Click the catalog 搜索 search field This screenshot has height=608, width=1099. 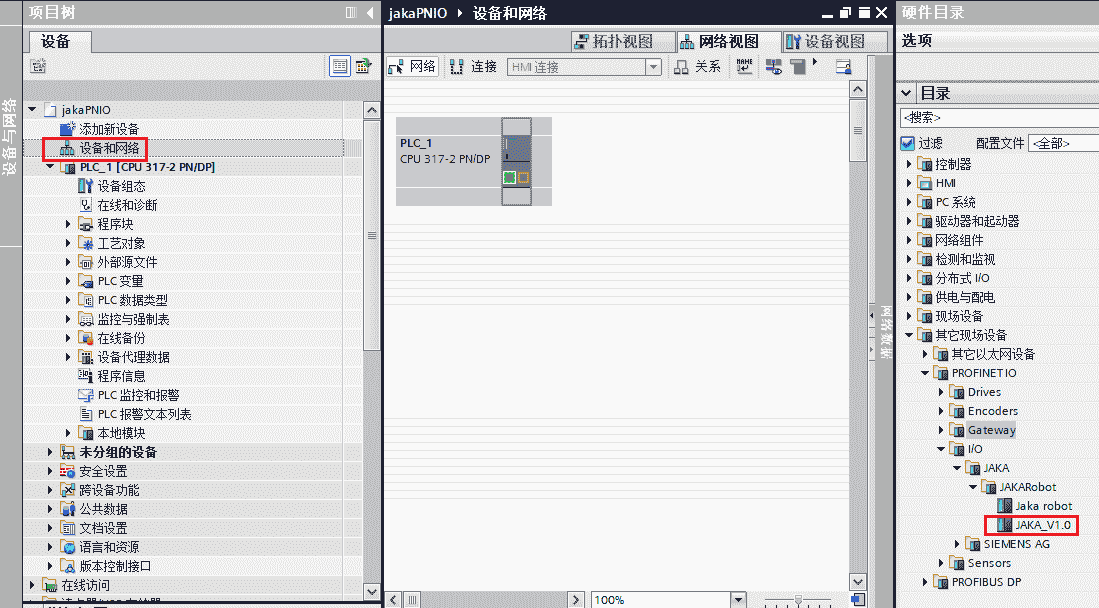tap(995, 118)
